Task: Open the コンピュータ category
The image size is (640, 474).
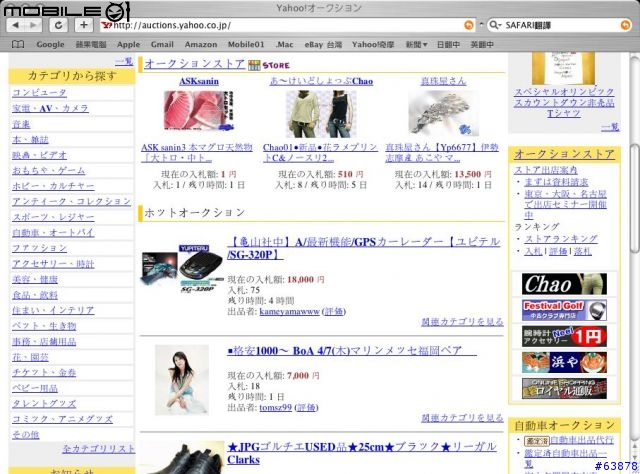Action: [x=39, y=93]
